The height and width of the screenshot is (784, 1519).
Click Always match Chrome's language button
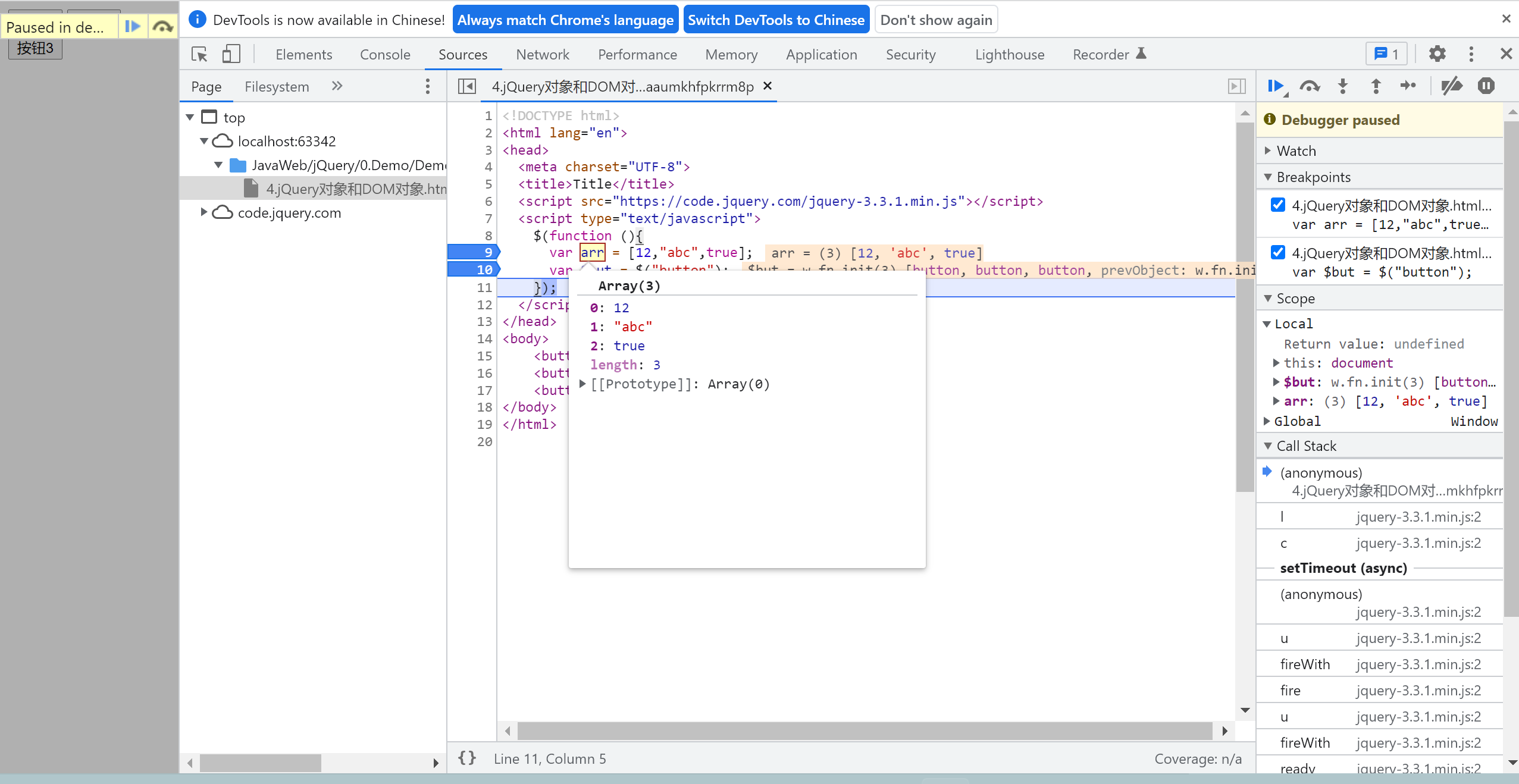point(565,20)
